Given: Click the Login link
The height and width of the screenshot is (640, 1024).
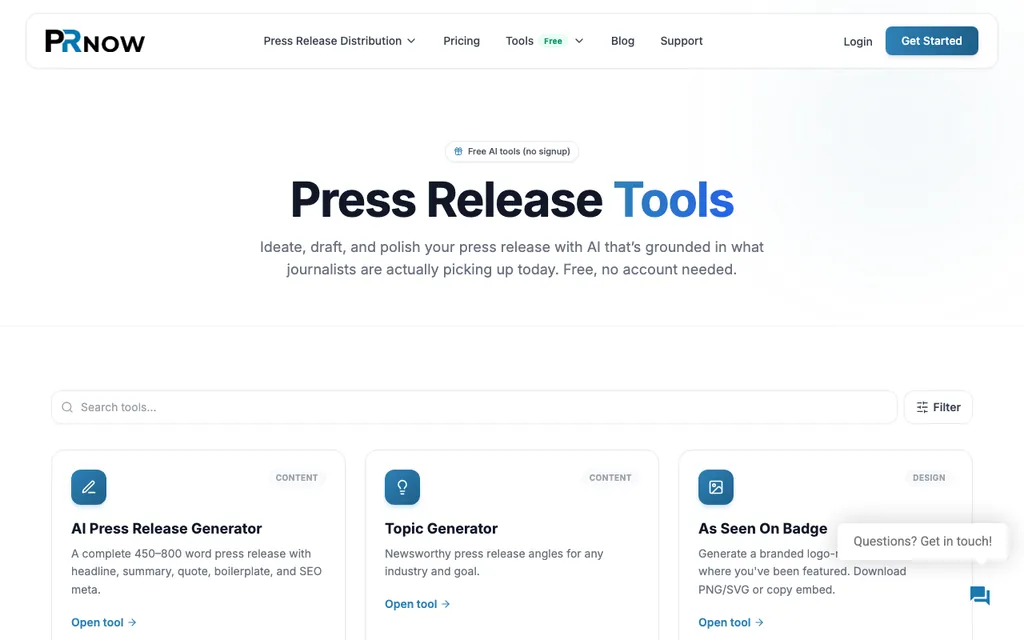Looking at the screenshot, I should point(857,42).
